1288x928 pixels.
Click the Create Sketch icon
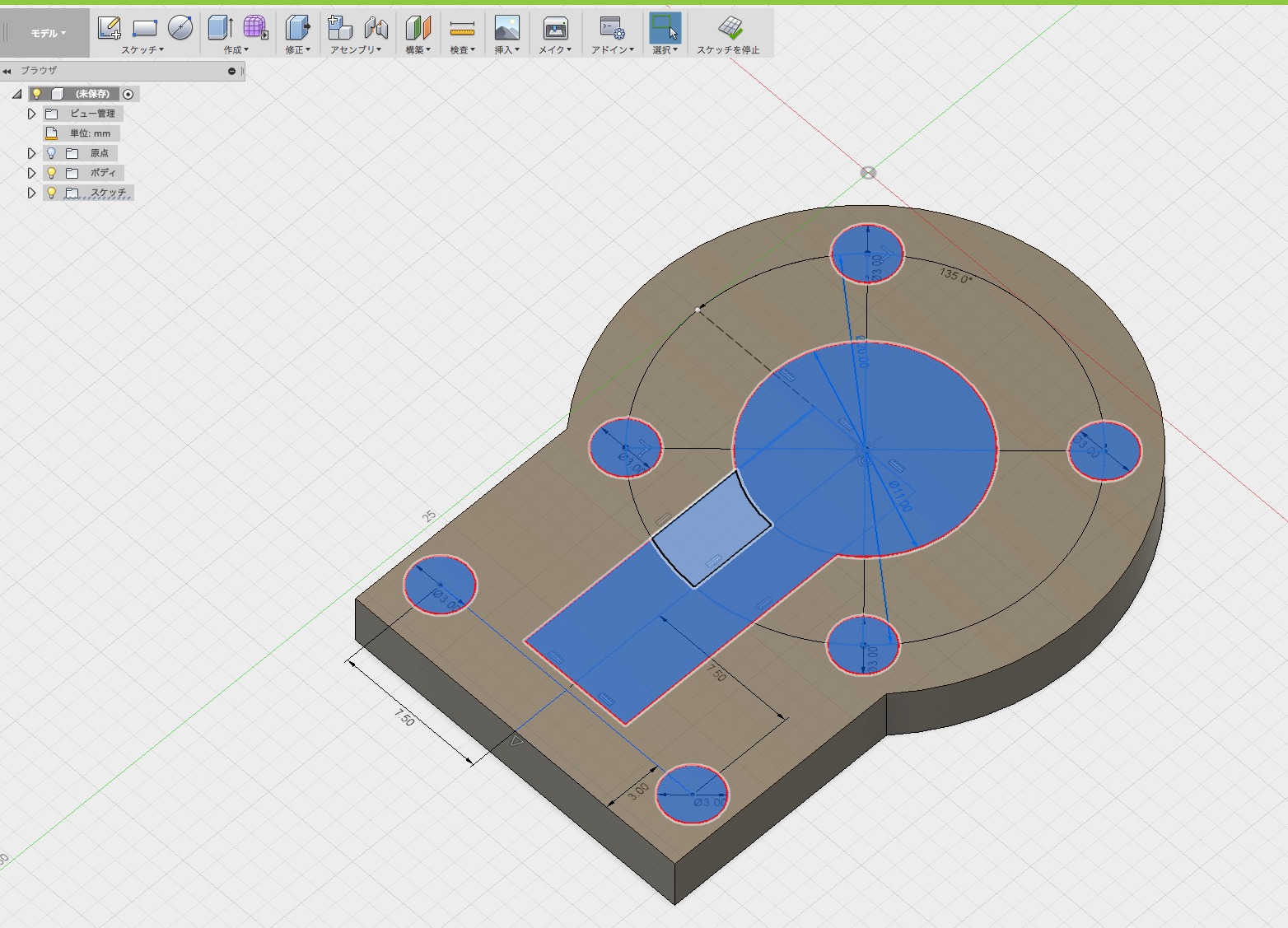click(109, 28)
